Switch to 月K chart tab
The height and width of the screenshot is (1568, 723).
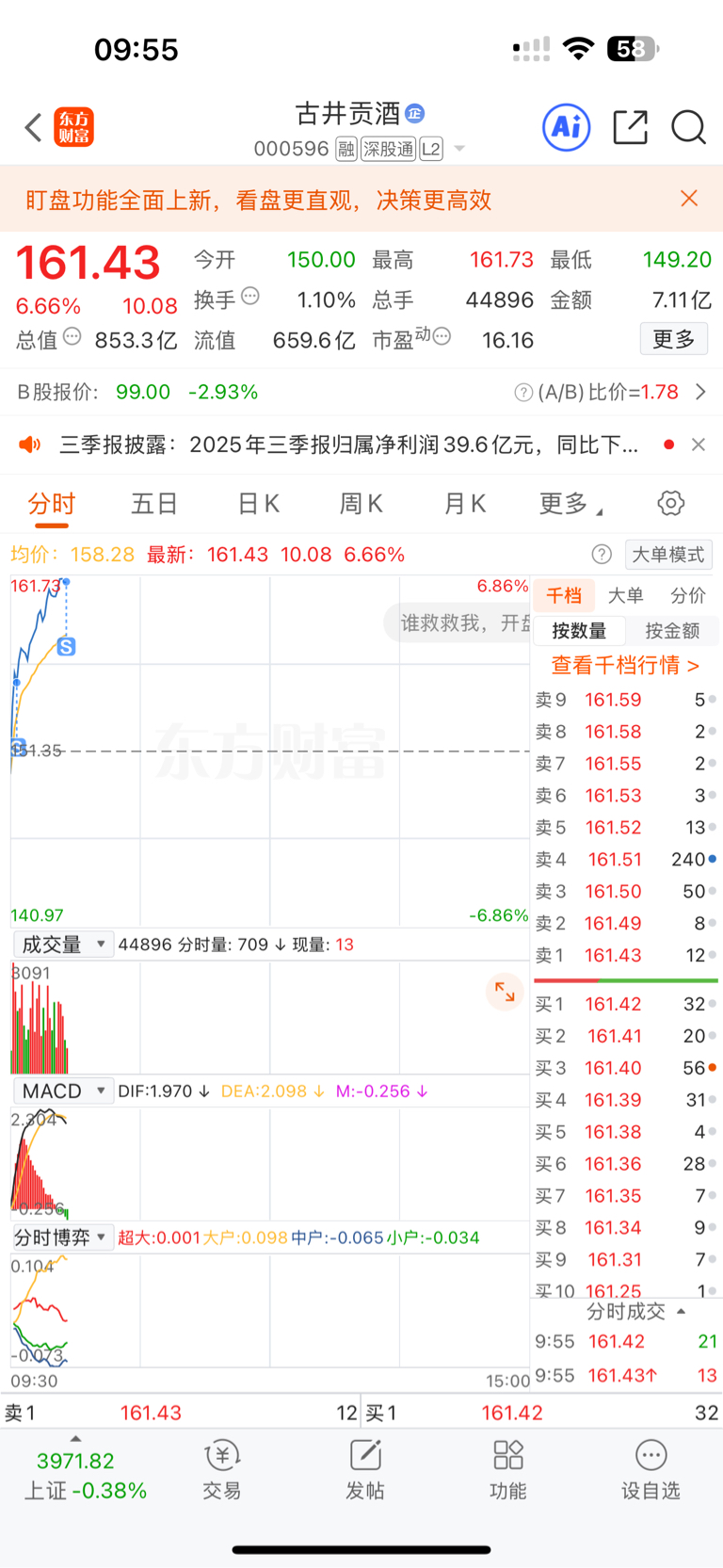point(465,504)
